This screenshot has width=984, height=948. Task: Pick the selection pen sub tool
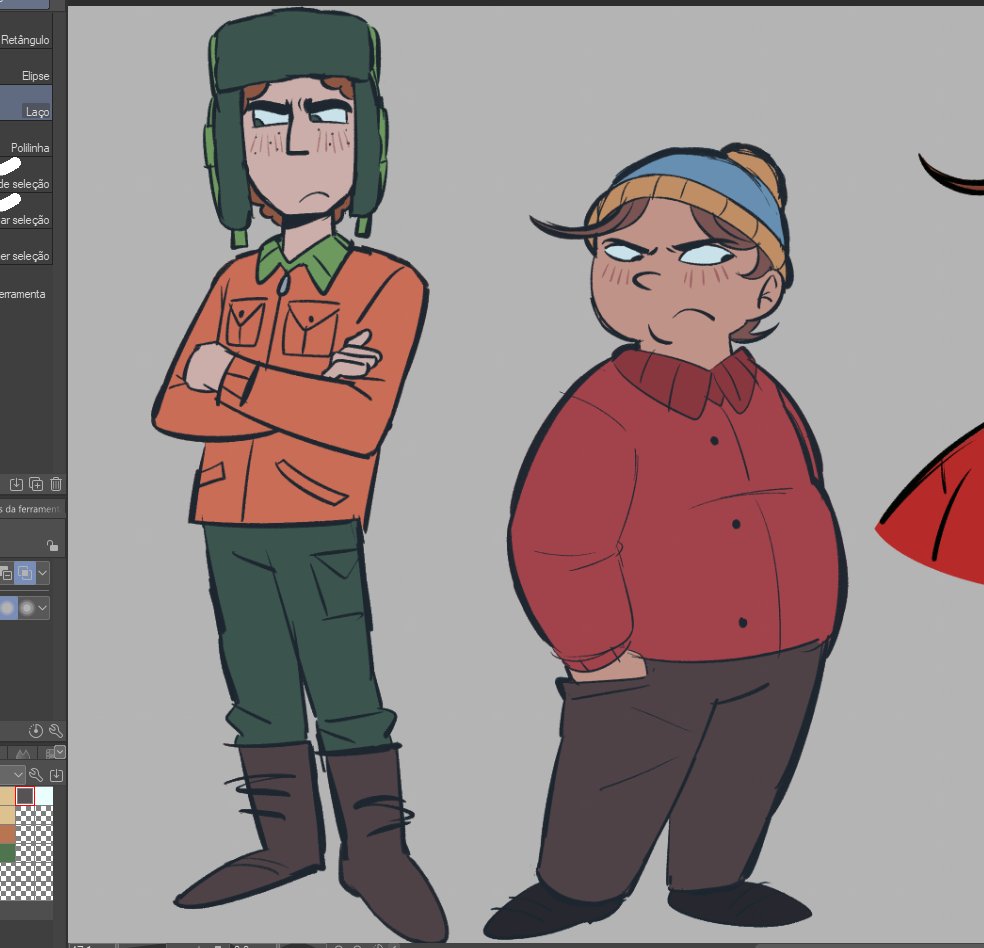click(25, 176)
